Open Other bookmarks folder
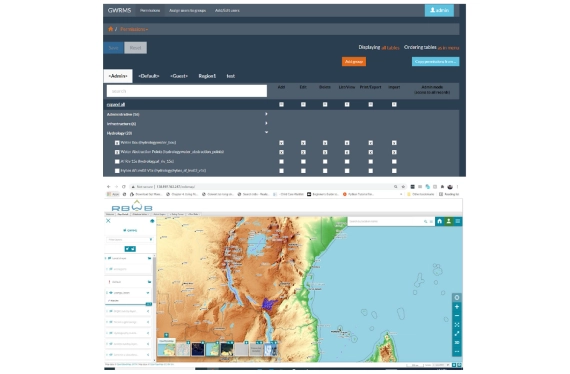Image resolution: width=570 pixels, height=374 pixels. [421, 194]
